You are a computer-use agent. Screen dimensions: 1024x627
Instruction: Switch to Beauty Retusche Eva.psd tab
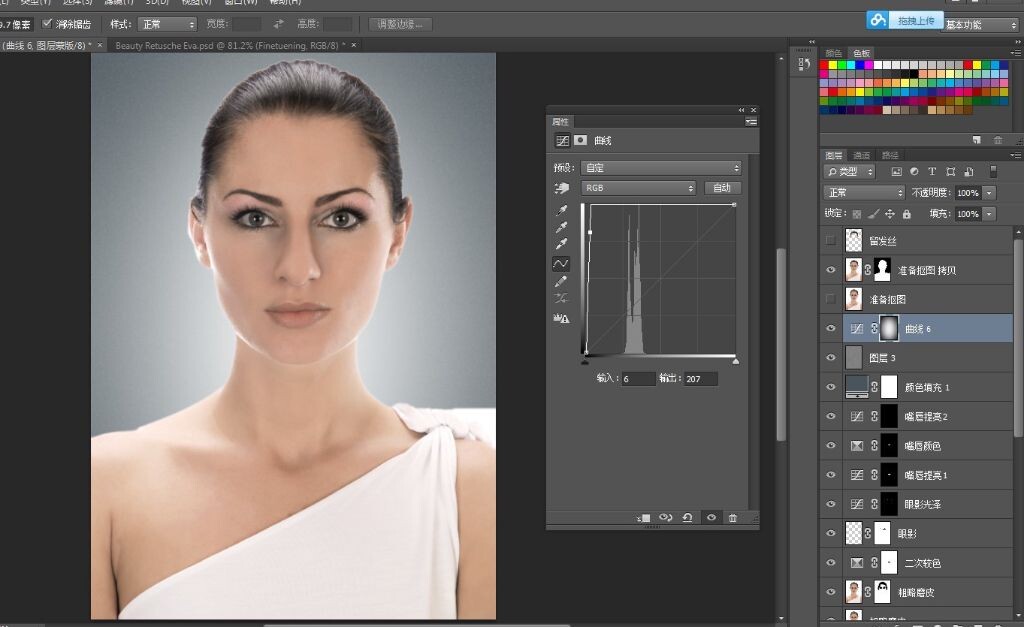click(x=230, y=46)
